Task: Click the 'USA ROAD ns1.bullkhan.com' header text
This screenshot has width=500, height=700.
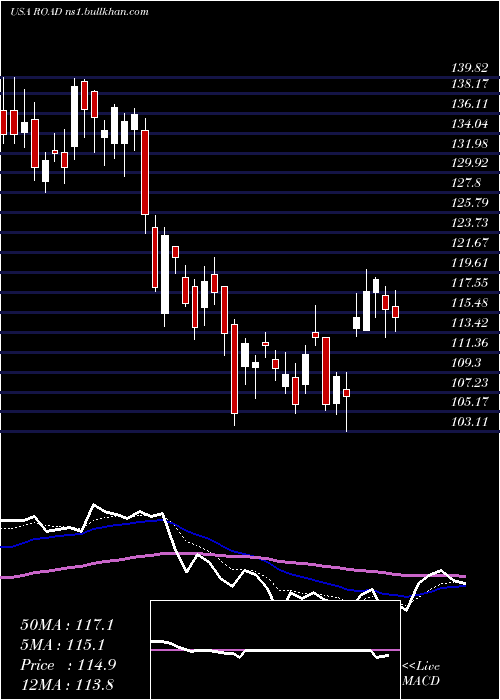Action: point(79,12)
